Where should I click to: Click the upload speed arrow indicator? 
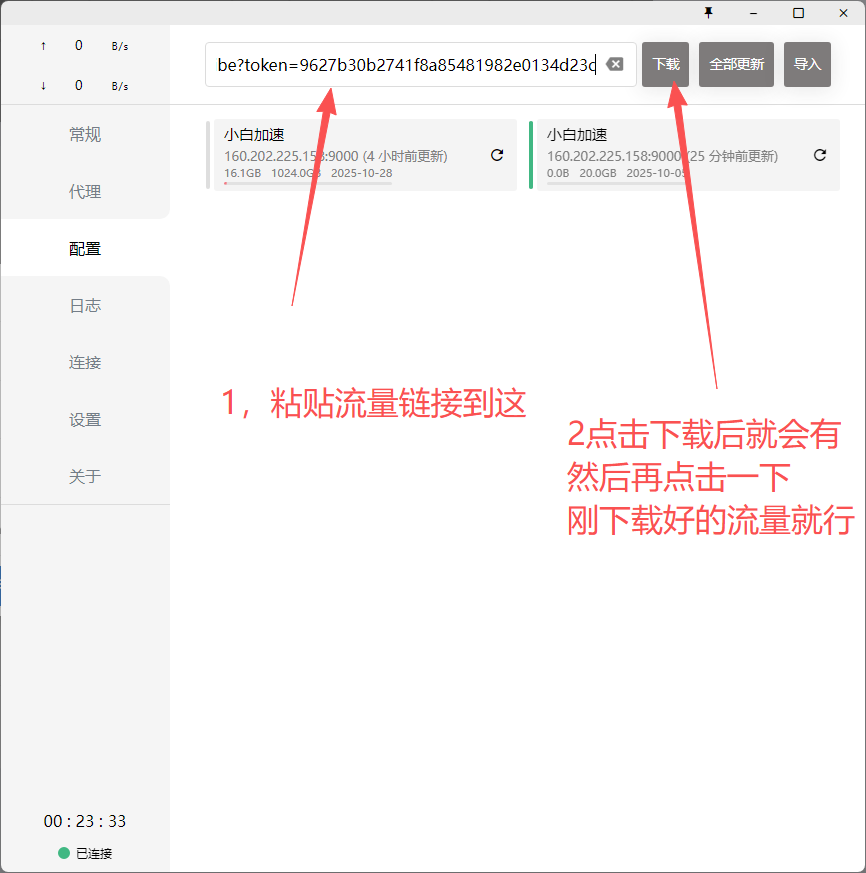43,46
